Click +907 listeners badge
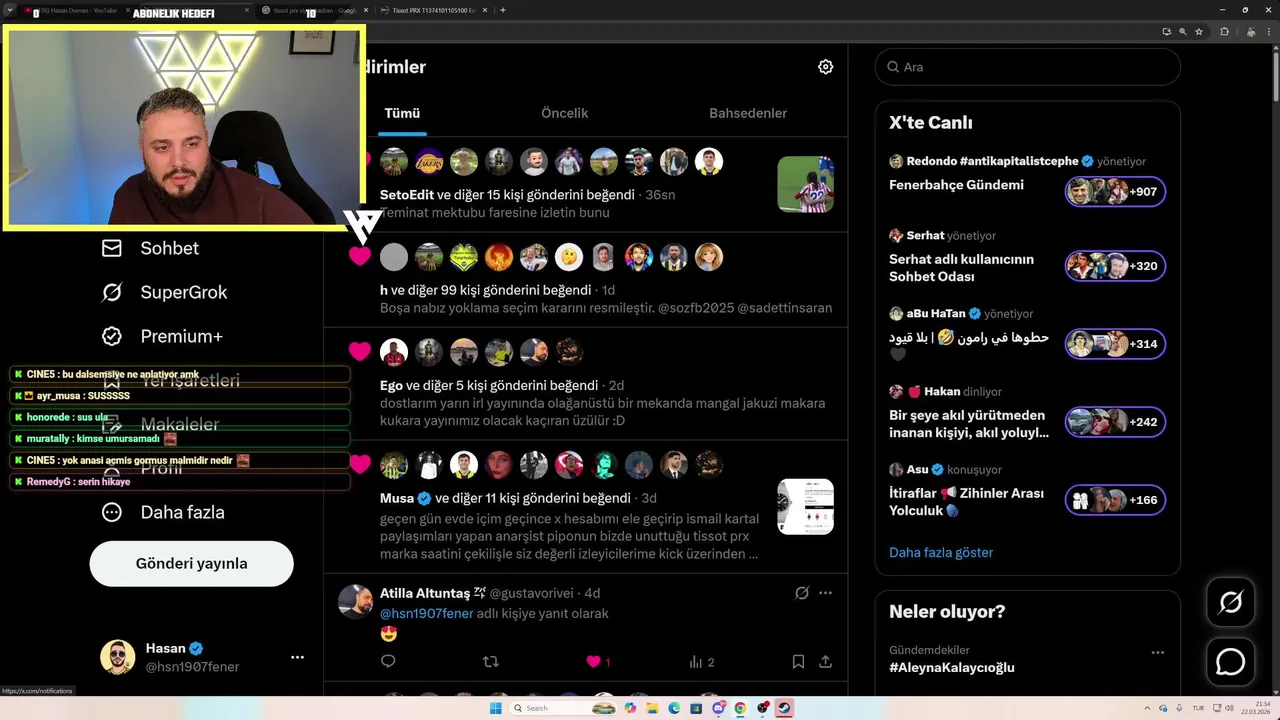The height and width of the screenshot is (720, 1280). coord(1115,191)
